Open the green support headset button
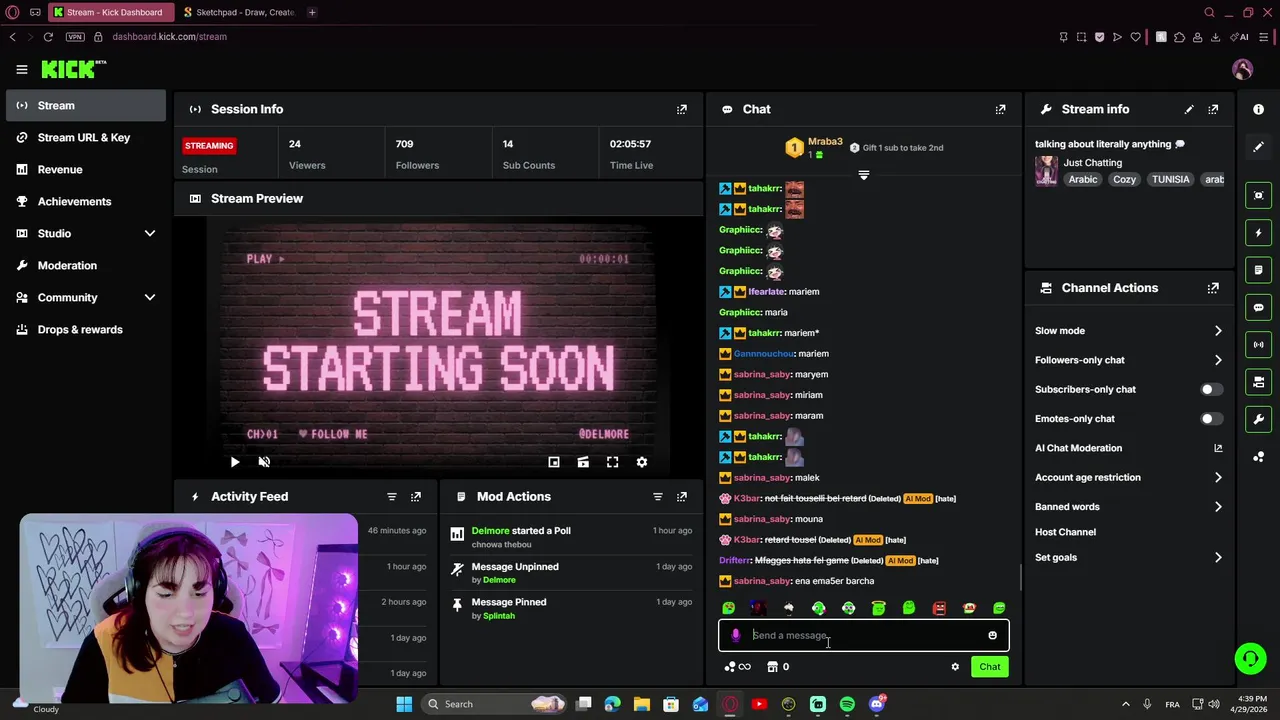 (x=1250, y=658)
